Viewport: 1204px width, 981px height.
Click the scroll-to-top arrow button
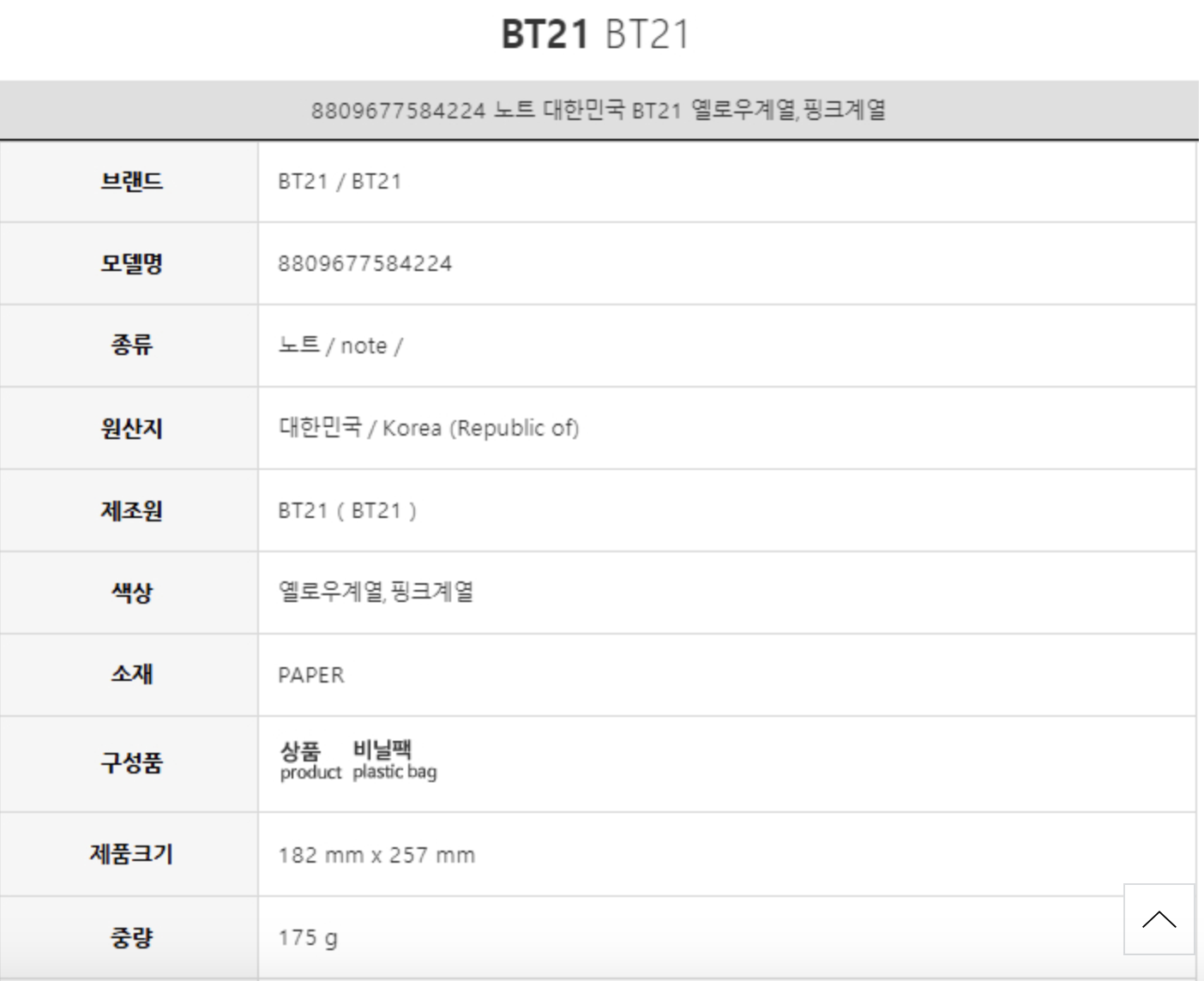(x=1159, y=919)
